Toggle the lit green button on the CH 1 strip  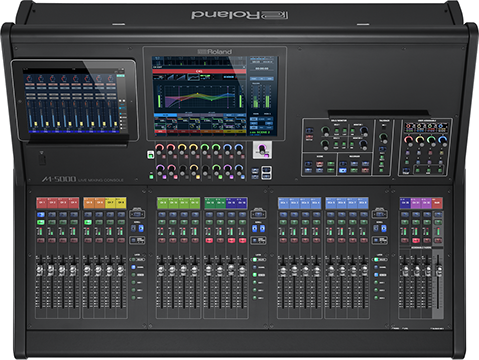click(x=41, y=222)
